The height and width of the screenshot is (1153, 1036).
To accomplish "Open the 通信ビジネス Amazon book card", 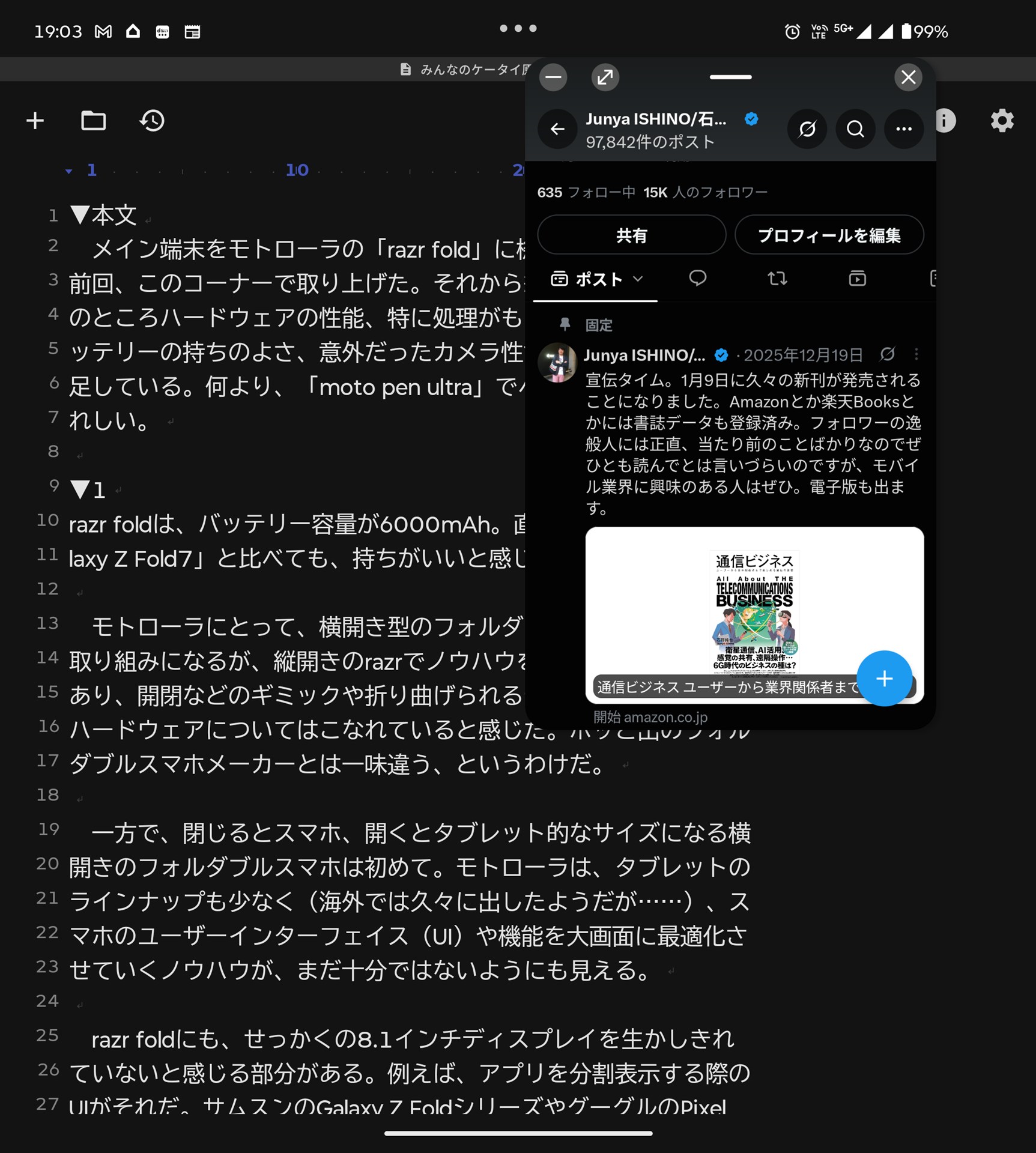I will click(754, 615).
